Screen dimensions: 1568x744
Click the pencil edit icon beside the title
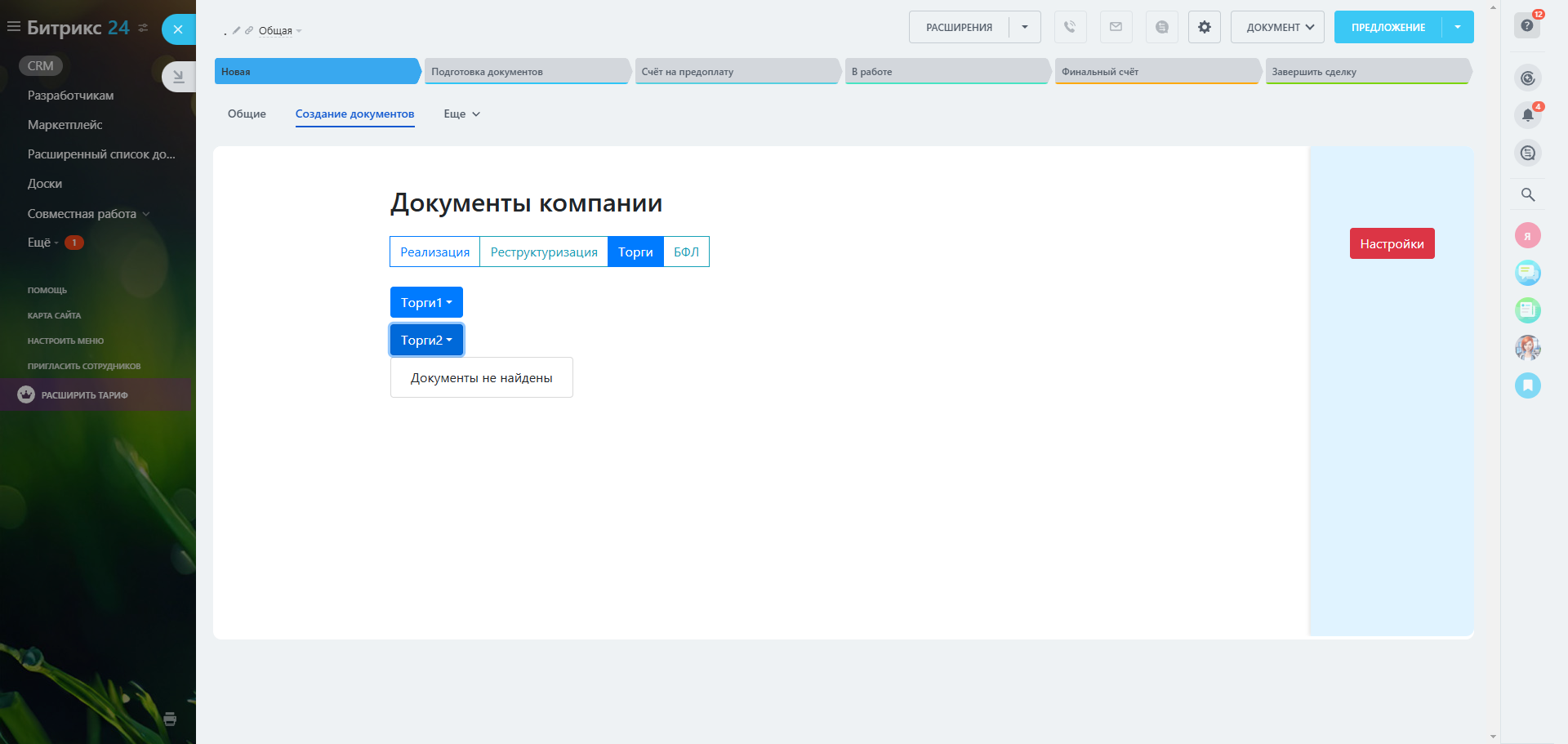click(236, 30)
